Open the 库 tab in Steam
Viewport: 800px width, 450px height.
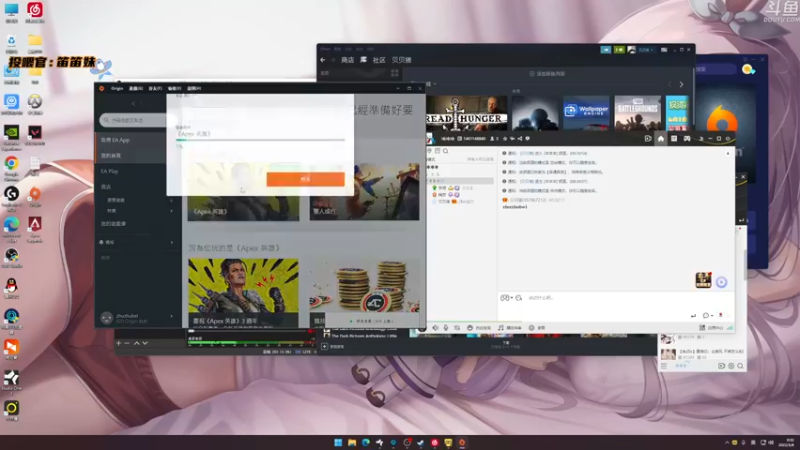[x=363, y=60]
